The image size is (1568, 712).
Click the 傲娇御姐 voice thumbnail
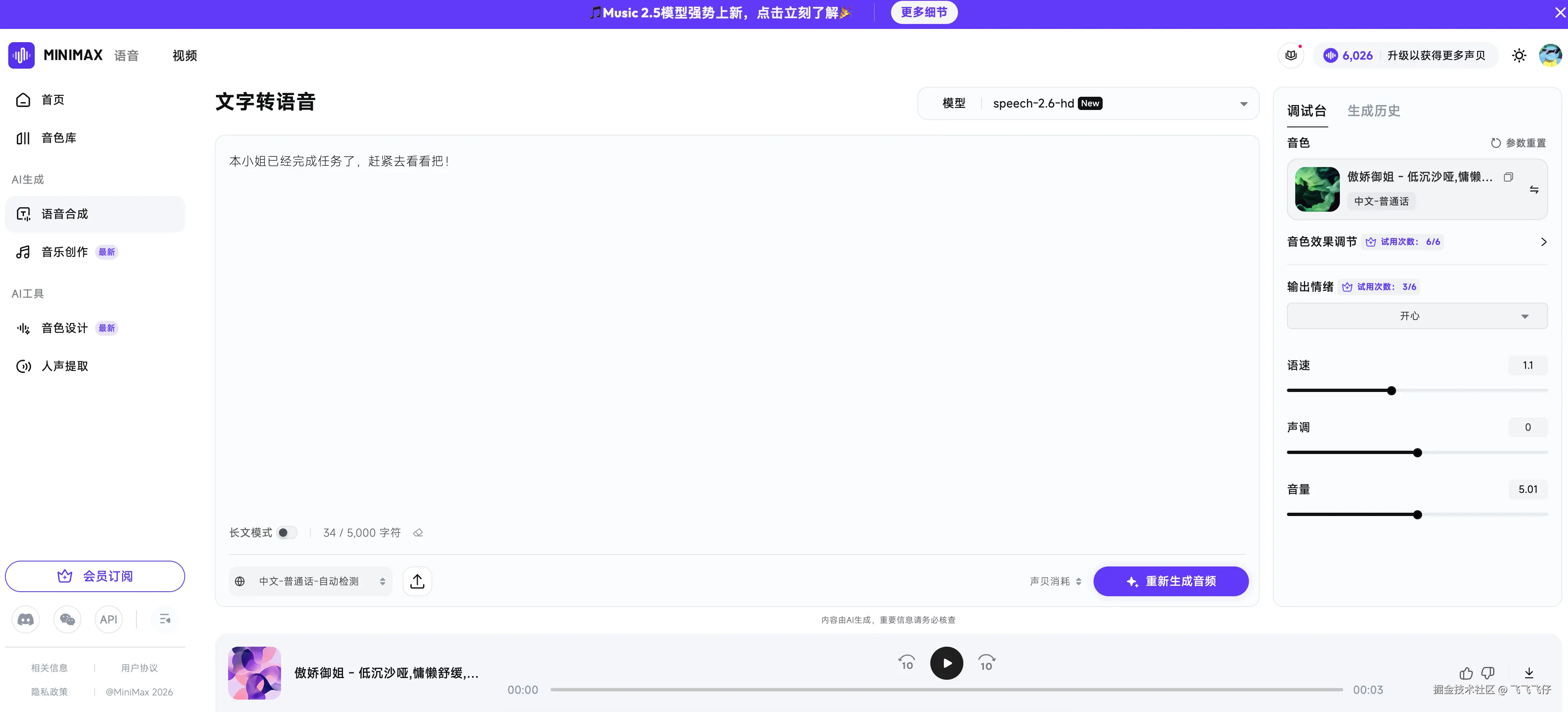(x=1317, y=189)
